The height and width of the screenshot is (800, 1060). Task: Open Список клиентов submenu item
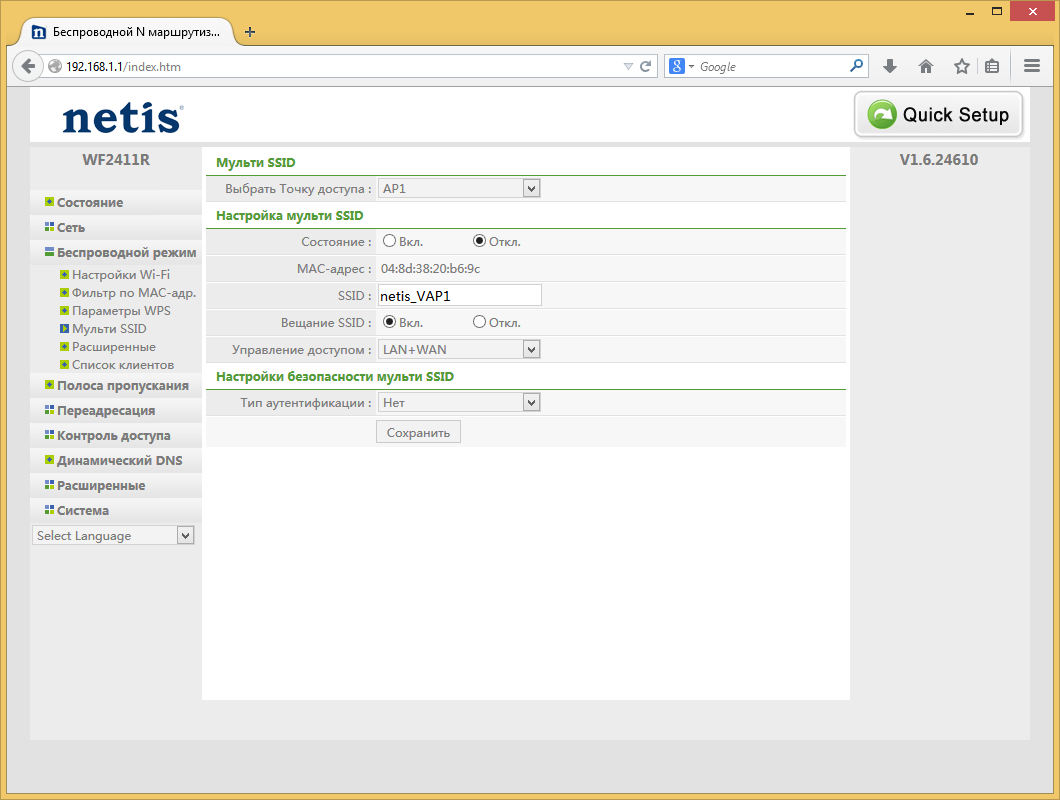(x=123, y=364)
